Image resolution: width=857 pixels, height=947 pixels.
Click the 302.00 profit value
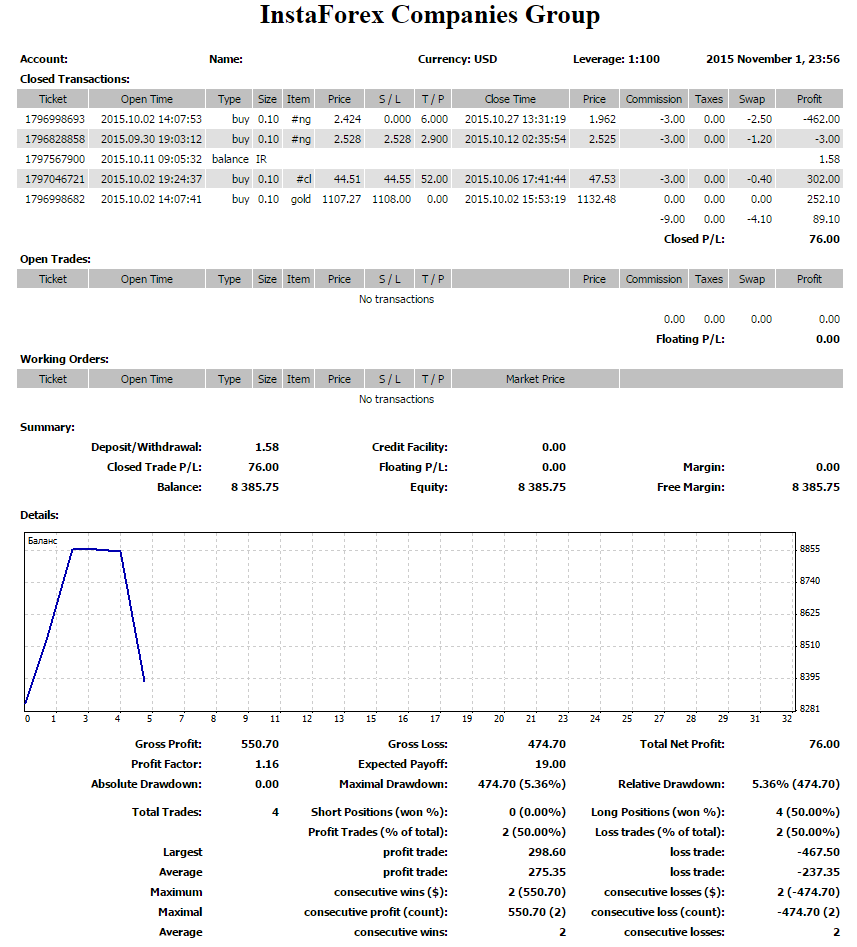pyautogui.click(x=823, y=179)
